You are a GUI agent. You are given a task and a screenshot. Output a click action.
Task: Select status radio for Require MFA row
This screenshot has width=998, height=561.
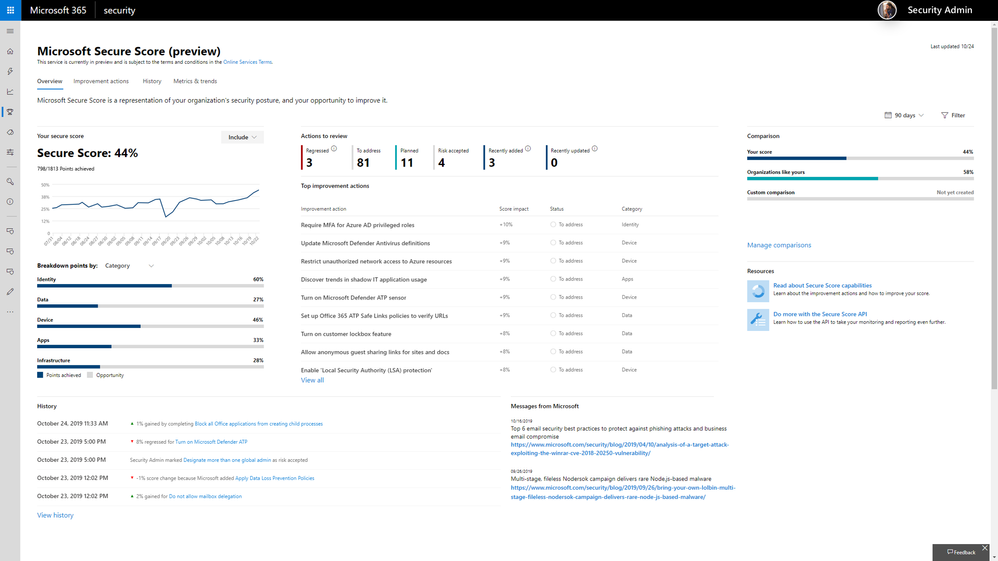[x=553, y=225]
